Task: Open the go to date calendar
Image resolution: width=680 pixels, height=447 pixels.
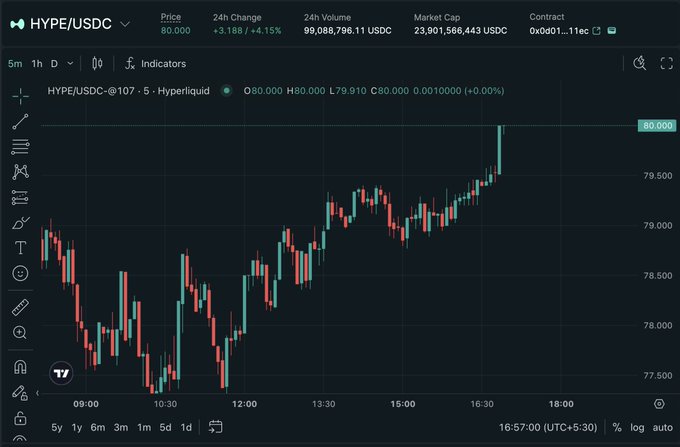Action: (216, 427)
